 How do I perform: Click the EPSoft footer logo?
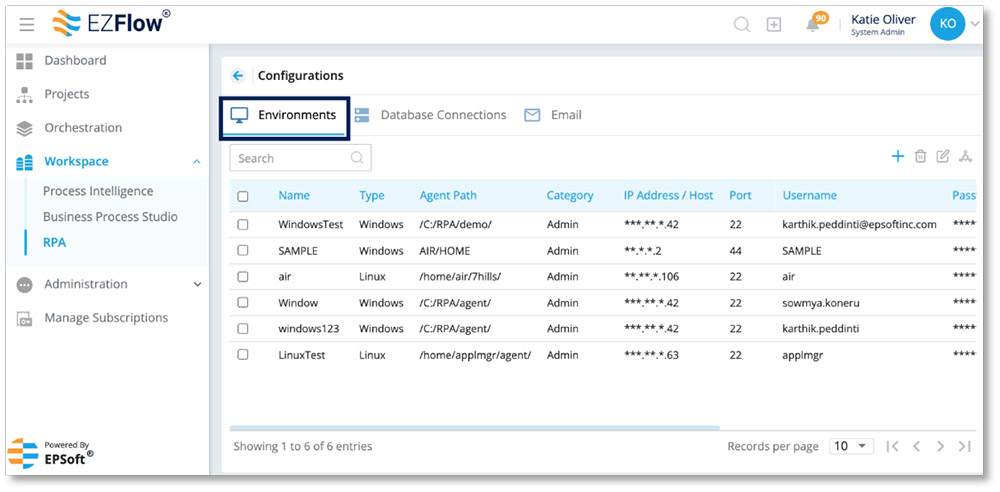coord(51,454)
